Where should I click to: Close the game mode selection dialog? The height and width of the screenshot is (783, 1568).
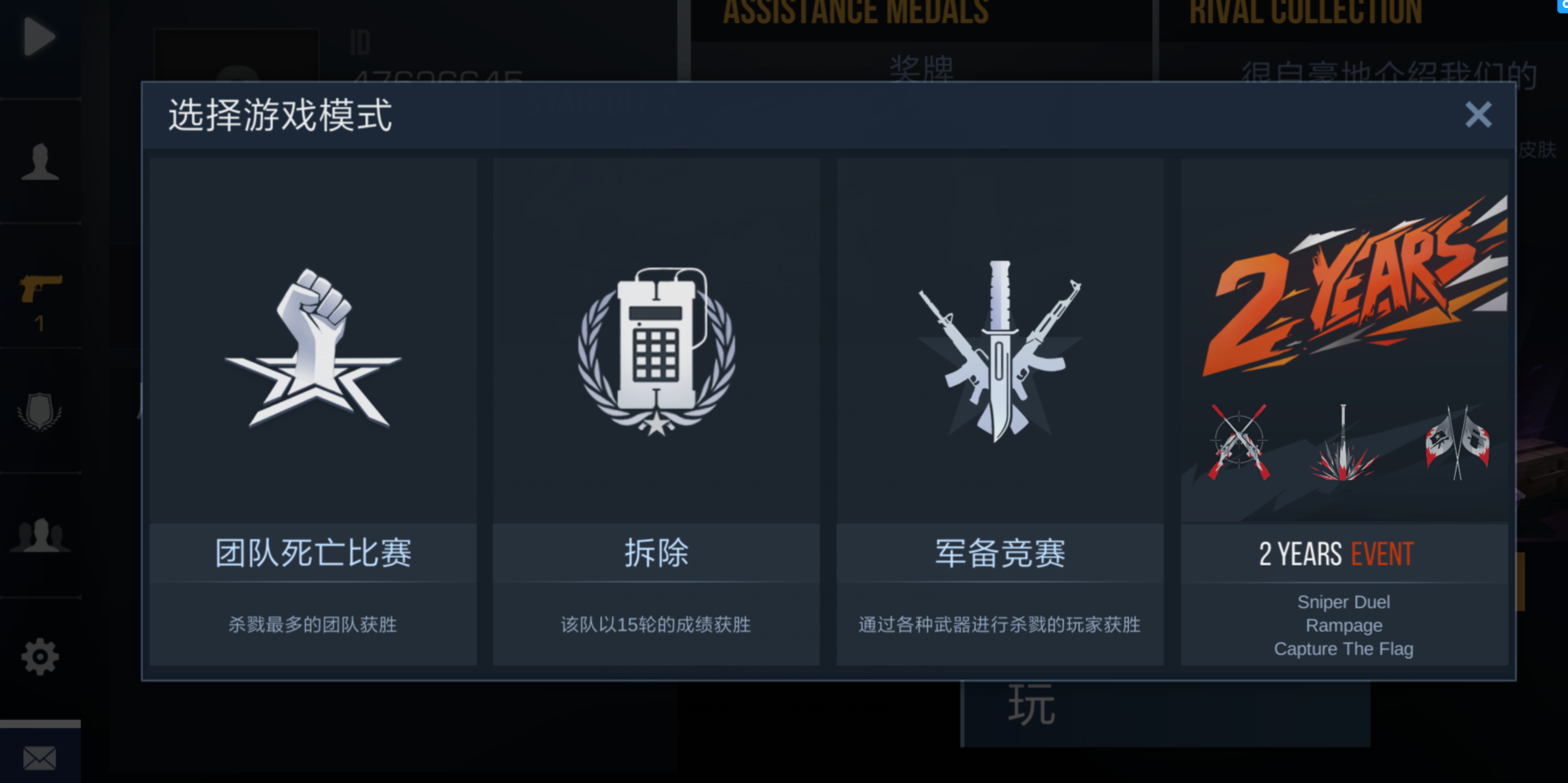[1478, 114]
